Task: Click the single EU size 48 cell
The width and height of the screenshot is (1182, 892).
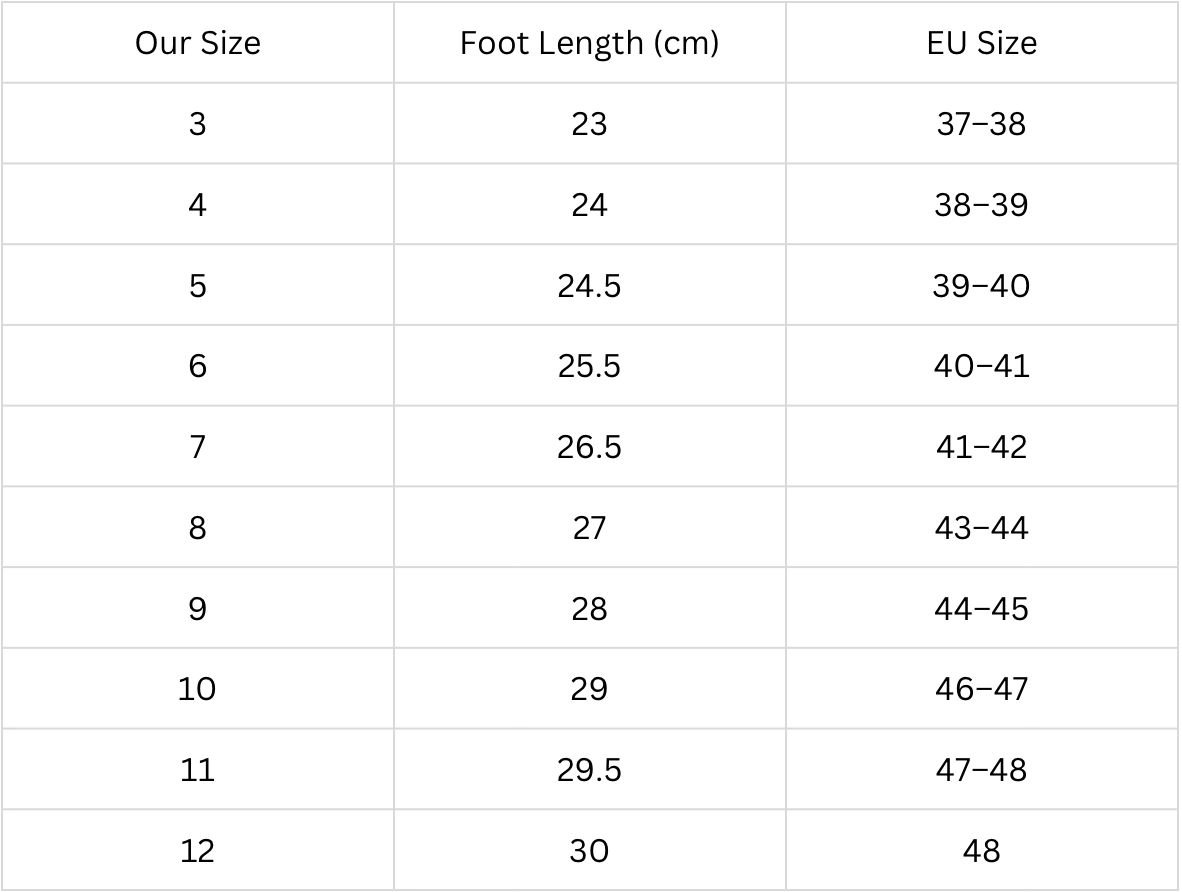Action: (x=981, y=851)
